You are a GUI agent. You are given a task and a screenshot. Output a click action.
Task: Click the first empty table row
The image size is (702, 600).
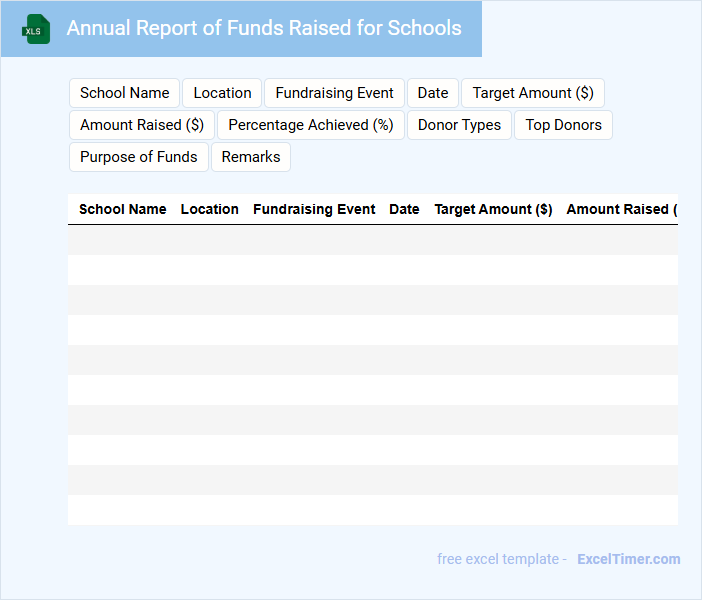(372, 240)
